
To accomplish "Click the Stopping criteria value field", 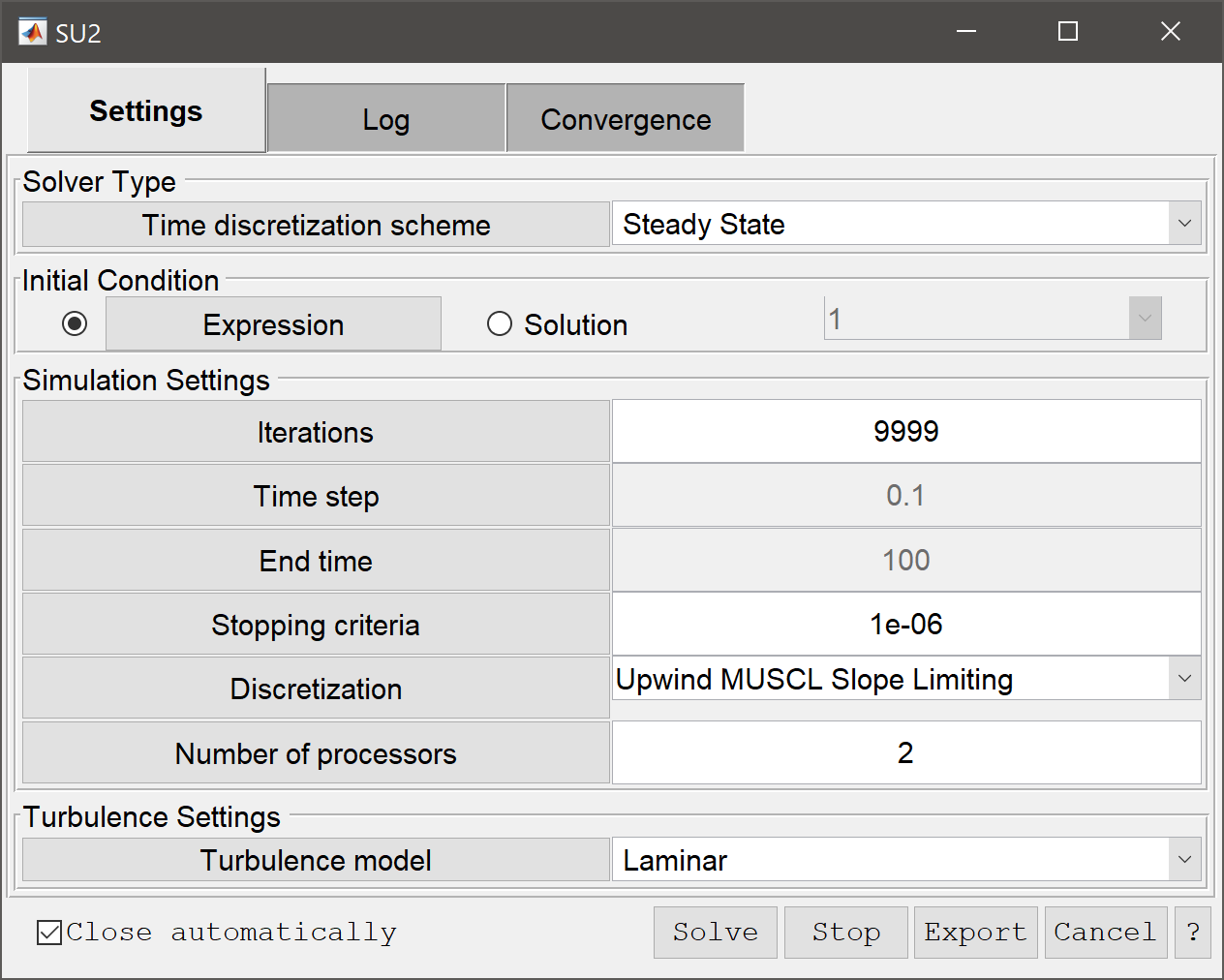I will tap(906, 625).
